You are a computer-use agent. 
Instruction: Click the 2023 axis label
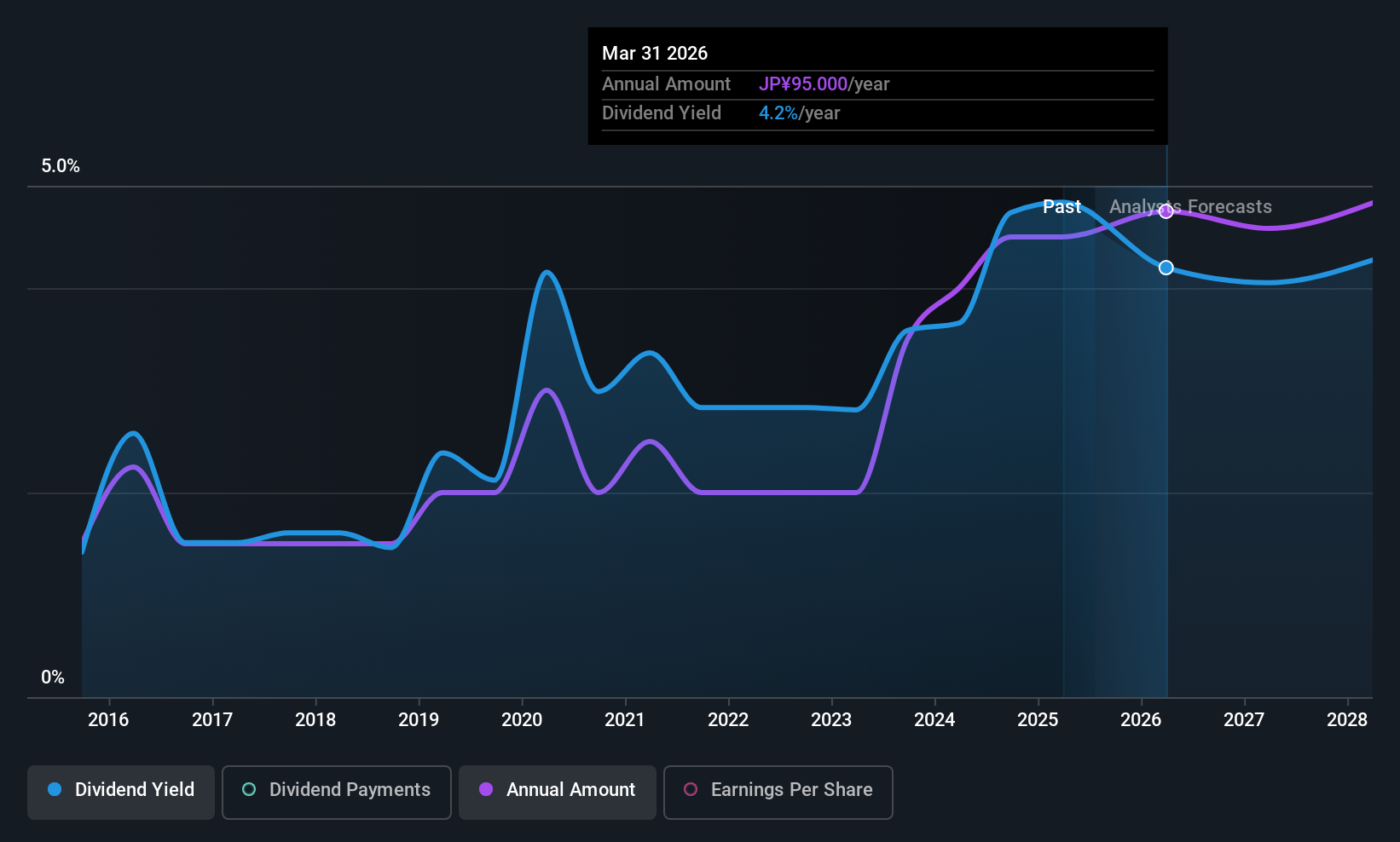pos(831,720)
